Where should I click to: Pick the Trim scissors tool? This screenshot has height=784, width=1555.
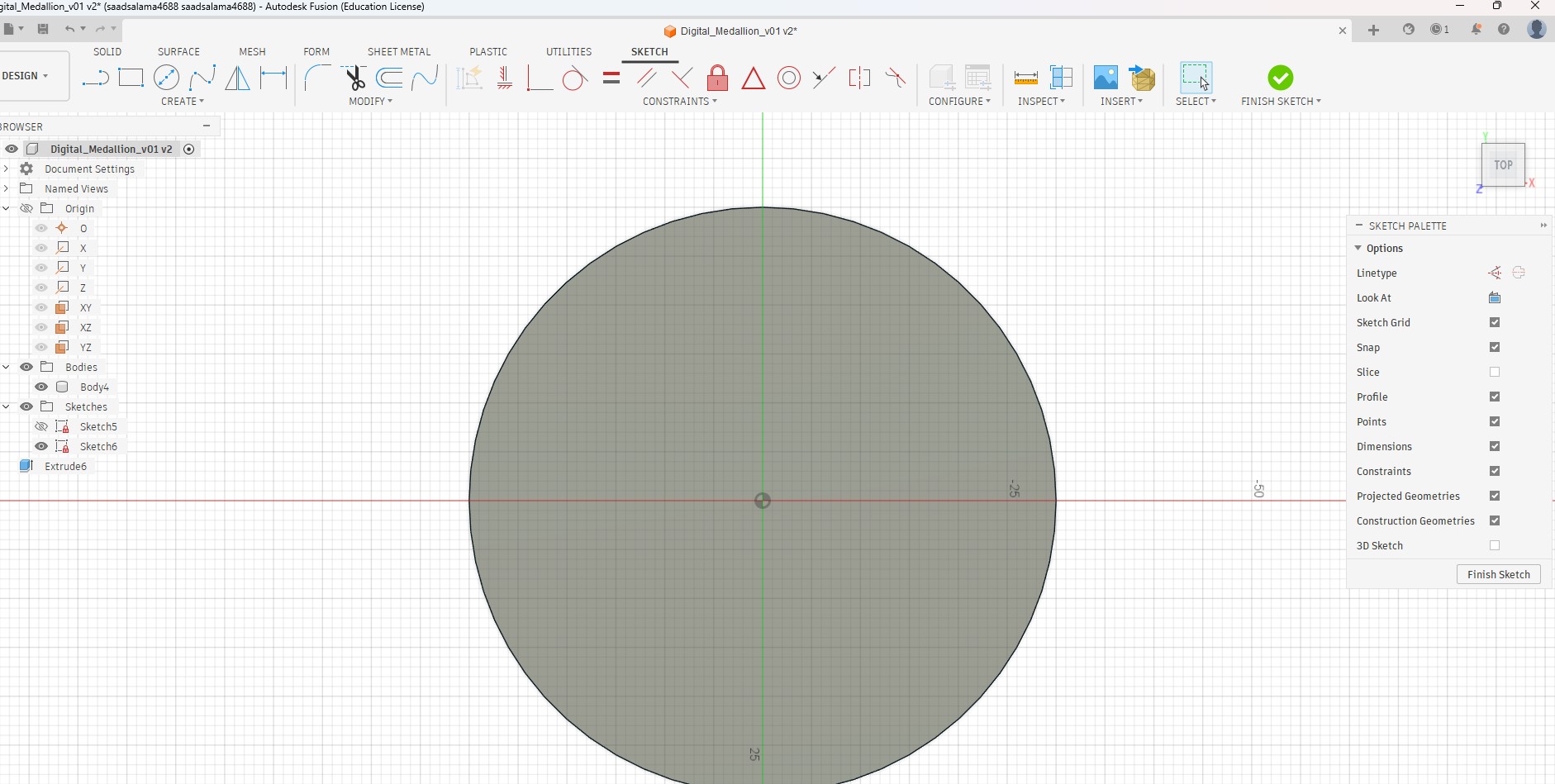[354, 78]
